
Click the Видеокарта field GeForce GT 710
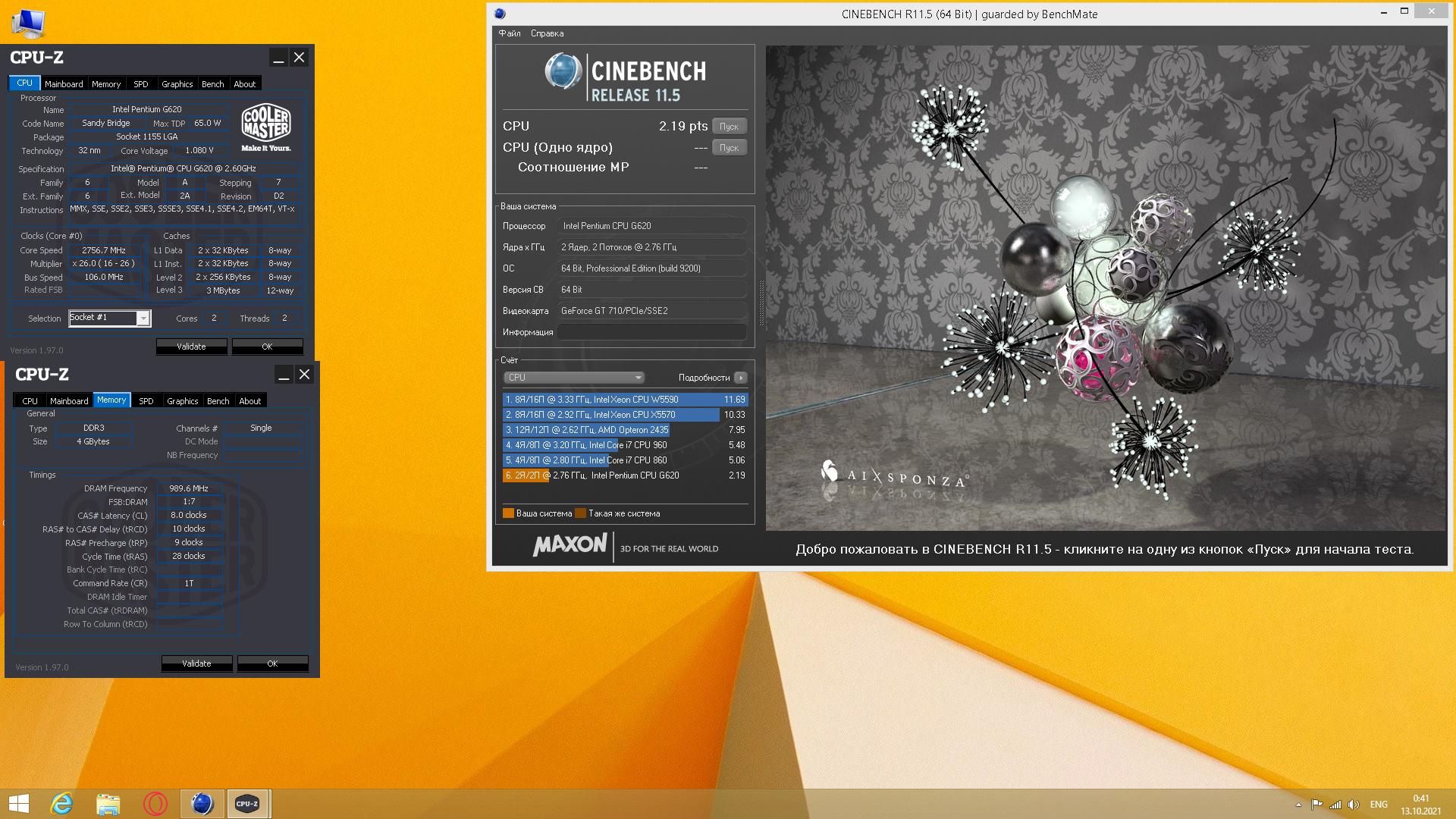click(x=652, y=311)
